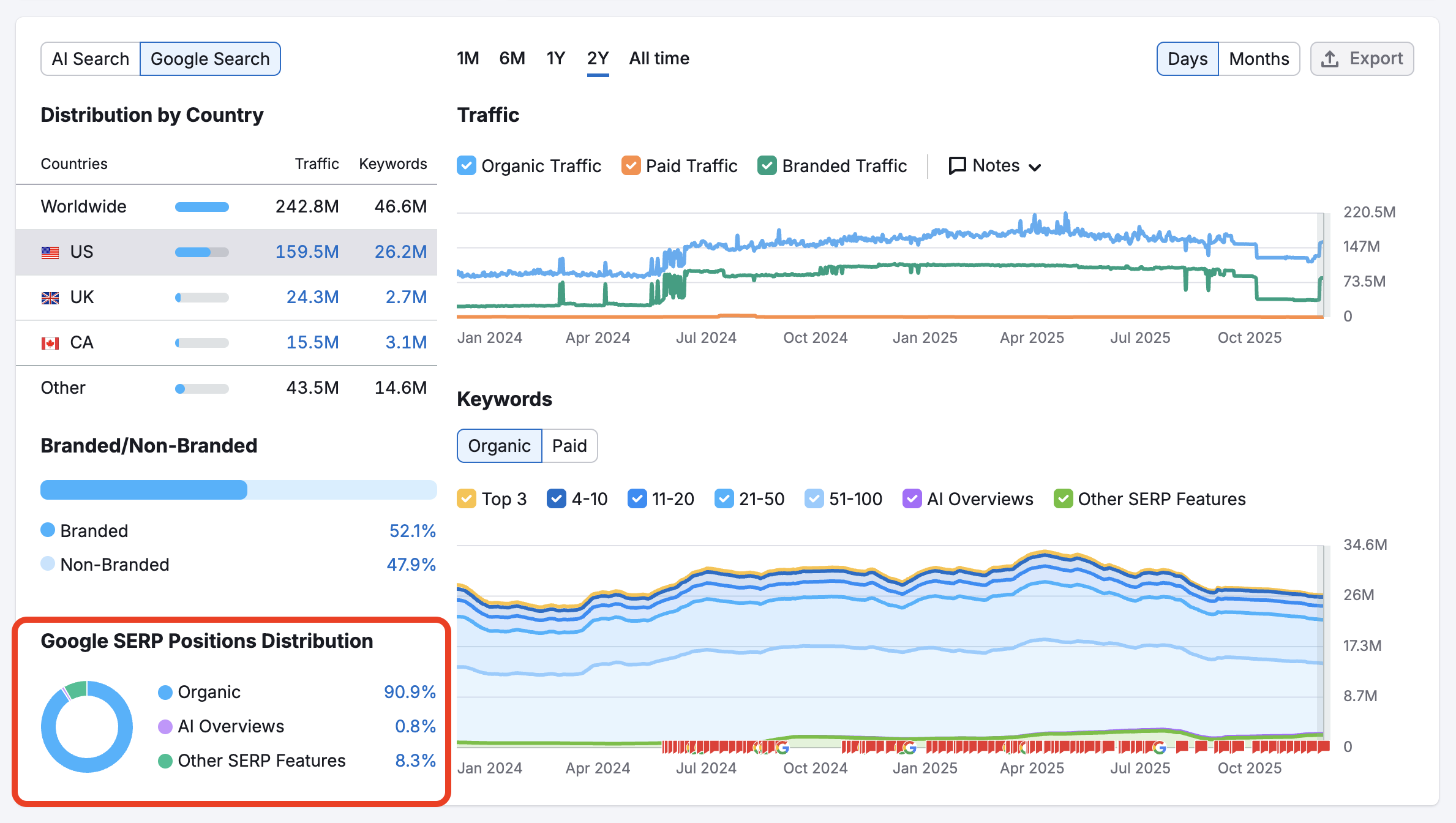Expand the Notes dropdown chevron
This screenshot has width=1456, height=823.
click(x=1036, y=167)
